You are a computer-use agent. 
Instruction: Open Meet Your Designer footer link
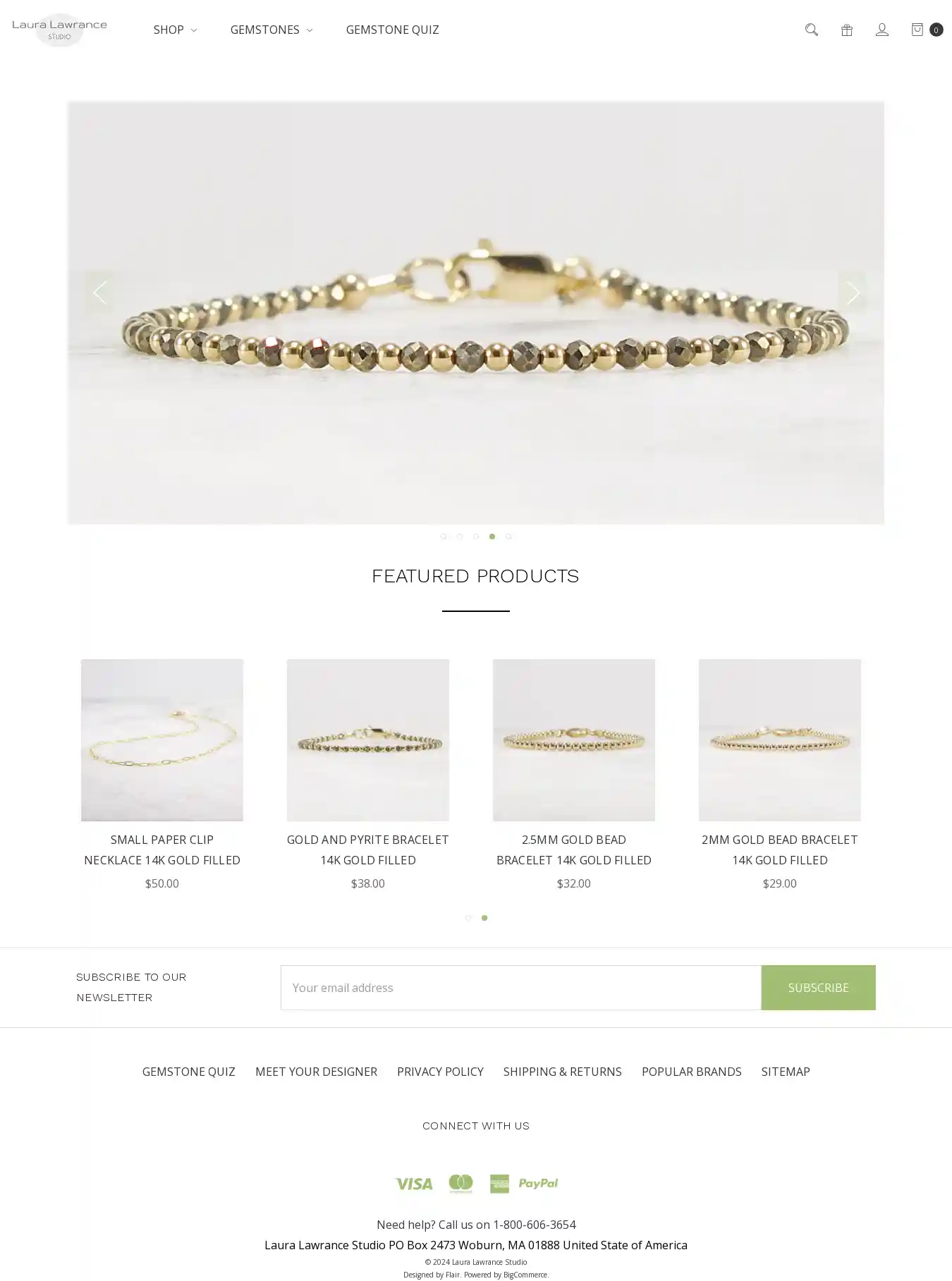(x=316, y=1072)
